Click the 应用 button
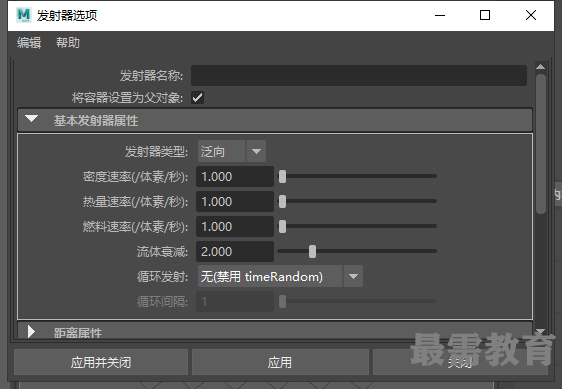 click(x=280, y=362)
